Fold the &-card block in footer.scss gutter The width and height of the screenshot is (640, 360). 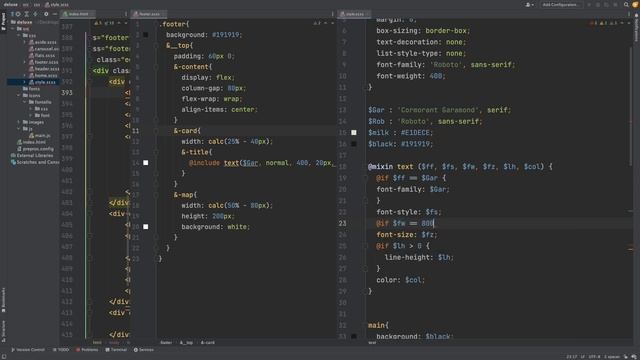[156, 131]
